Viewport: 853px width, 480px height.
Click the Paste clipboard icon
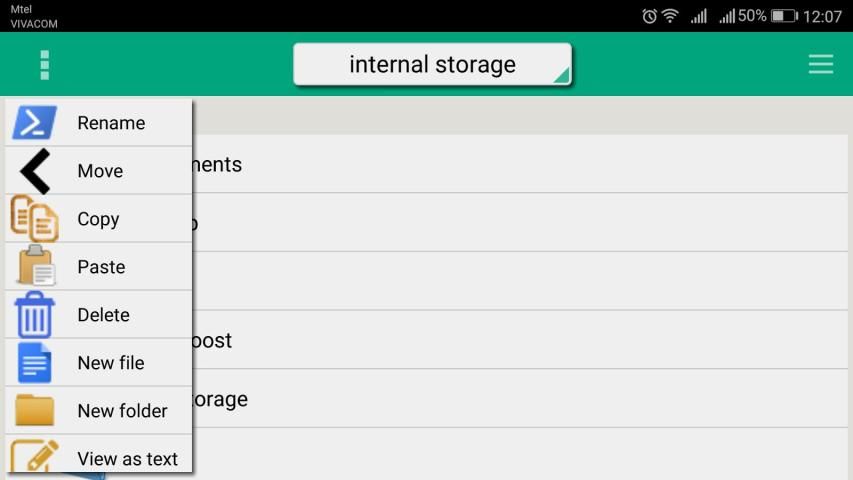pos(35,266)
